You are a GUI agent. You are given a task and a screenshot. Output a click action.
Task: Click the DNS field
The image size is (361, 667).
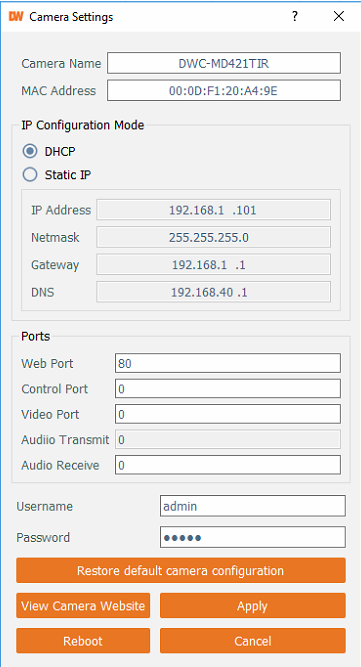tap(213, 292)
